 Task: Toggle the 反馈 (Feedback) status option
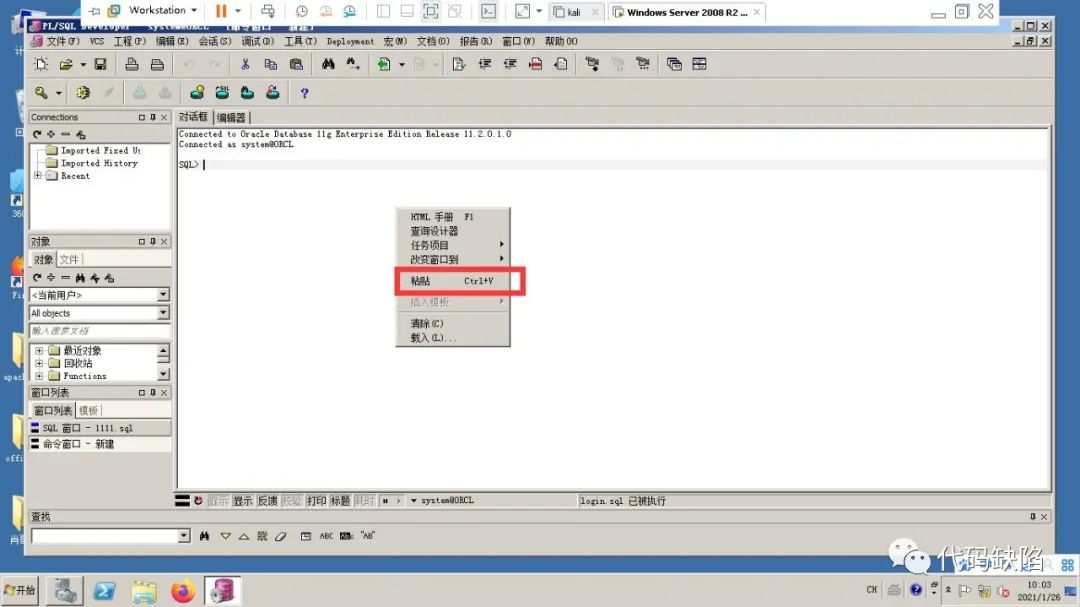[x=267, y=501]
